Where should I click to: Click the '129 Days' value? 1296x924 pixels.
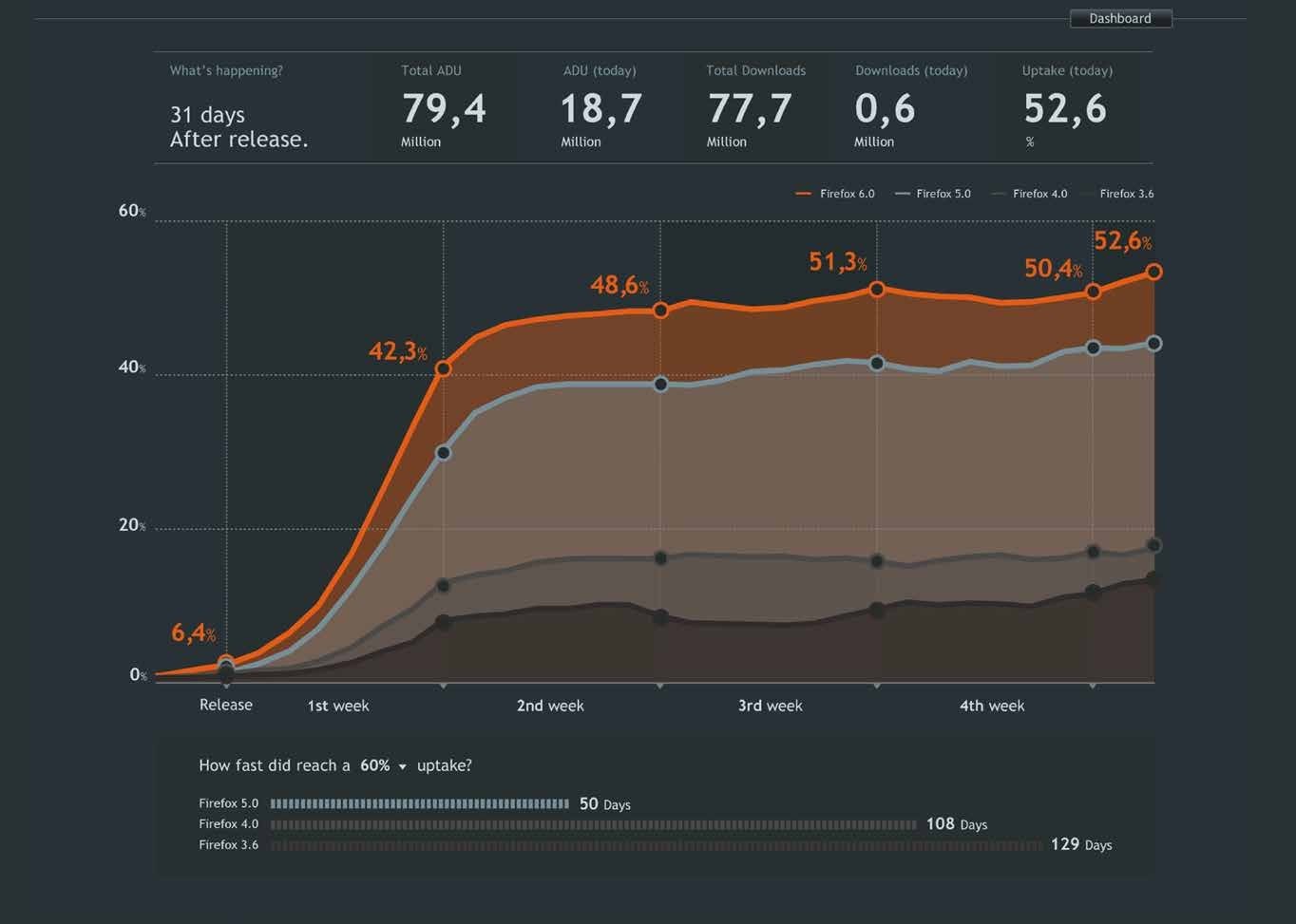coord(1081,844)
